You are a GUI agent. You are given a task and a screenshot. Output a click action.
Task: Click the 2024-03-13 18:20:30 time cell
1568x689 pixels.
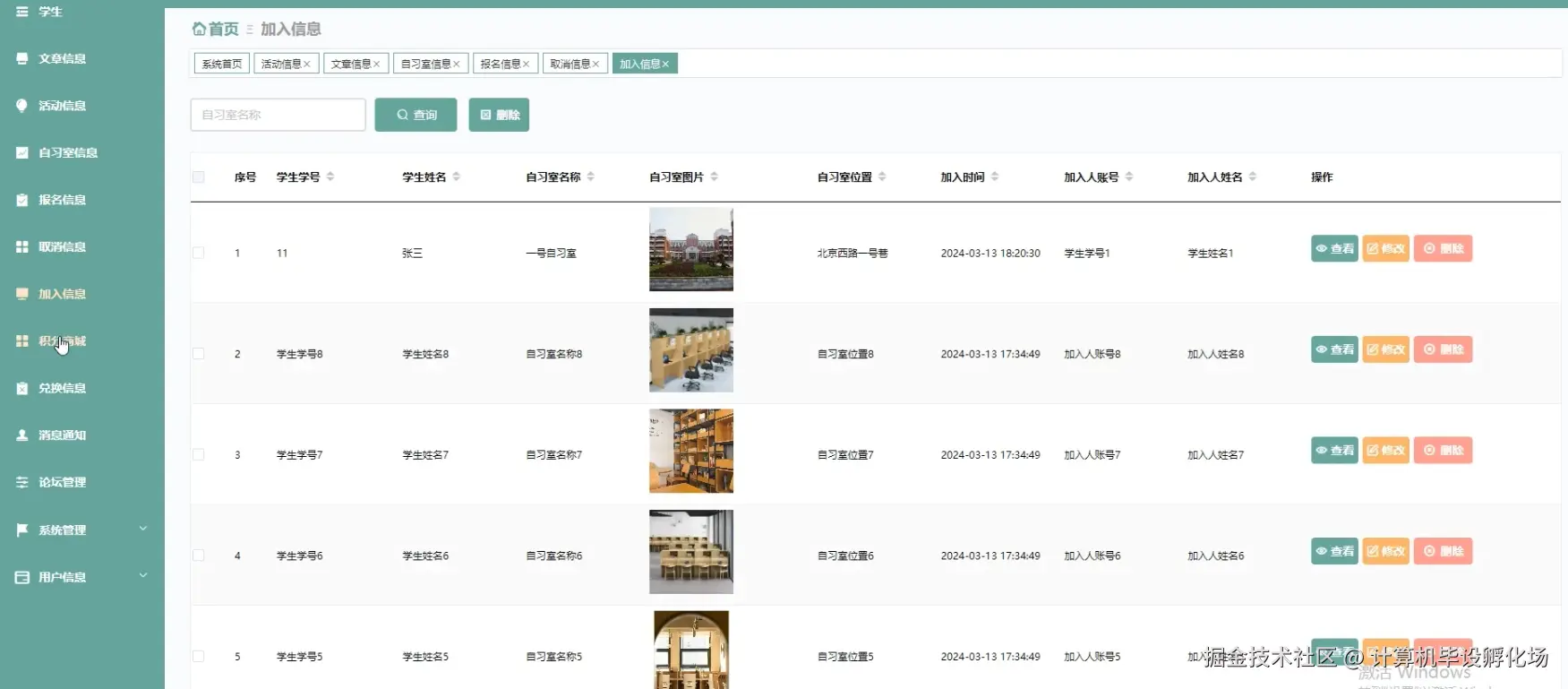coord(990,253)
